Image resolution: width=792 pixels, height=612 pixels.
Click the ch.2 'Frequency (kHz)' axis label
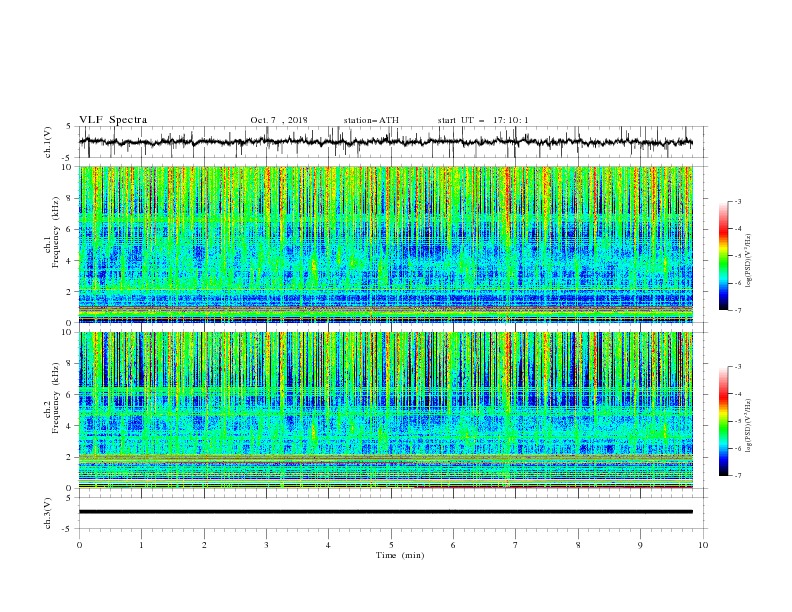click(56, 398)
